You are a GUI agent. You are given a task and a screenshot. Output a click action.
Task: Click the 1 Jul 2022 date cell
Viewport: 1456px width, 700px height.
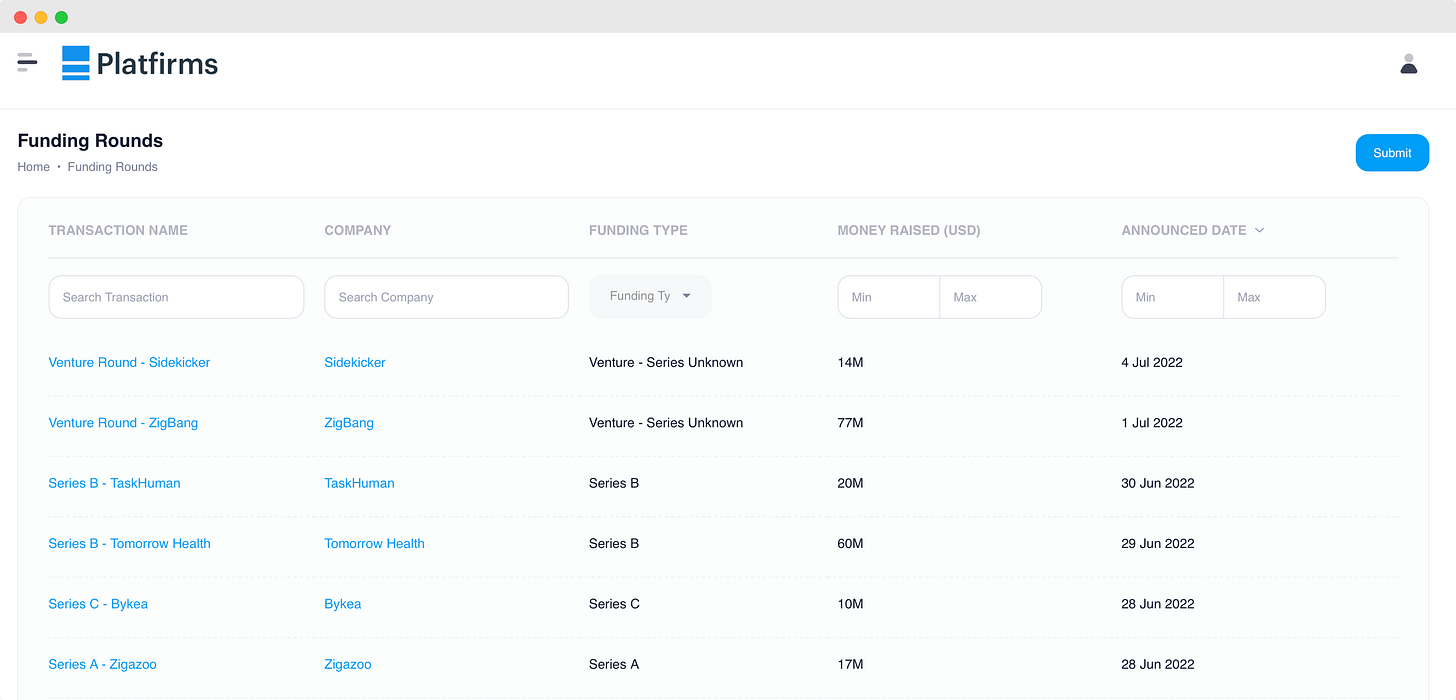1152,423
